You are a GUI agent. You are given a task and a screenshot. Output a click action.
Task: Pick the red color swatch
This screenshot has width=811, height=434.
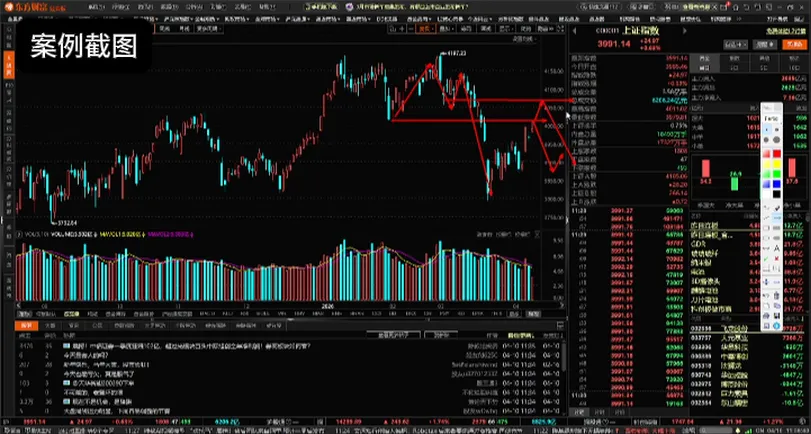click(x=777, y=153)
